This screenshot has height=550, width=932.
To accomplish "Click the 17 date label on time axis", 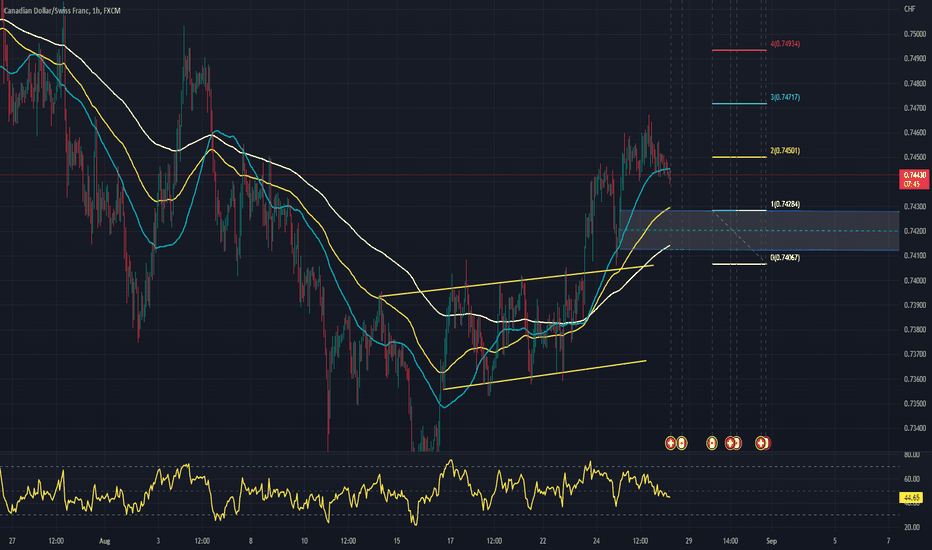I will tap(450, 541).
